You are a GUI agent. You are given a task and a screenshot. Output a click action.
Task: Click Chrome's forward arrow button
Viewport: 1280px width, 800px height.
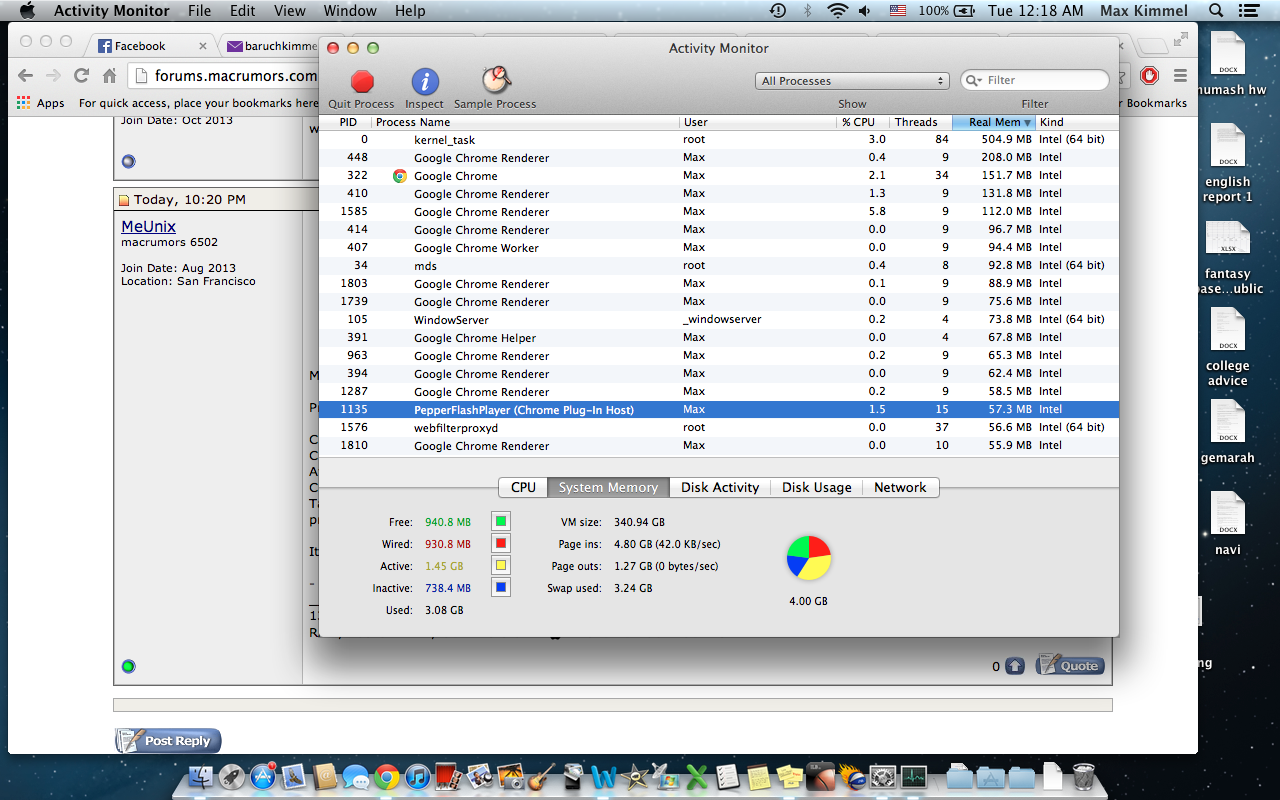click(53, 75)
